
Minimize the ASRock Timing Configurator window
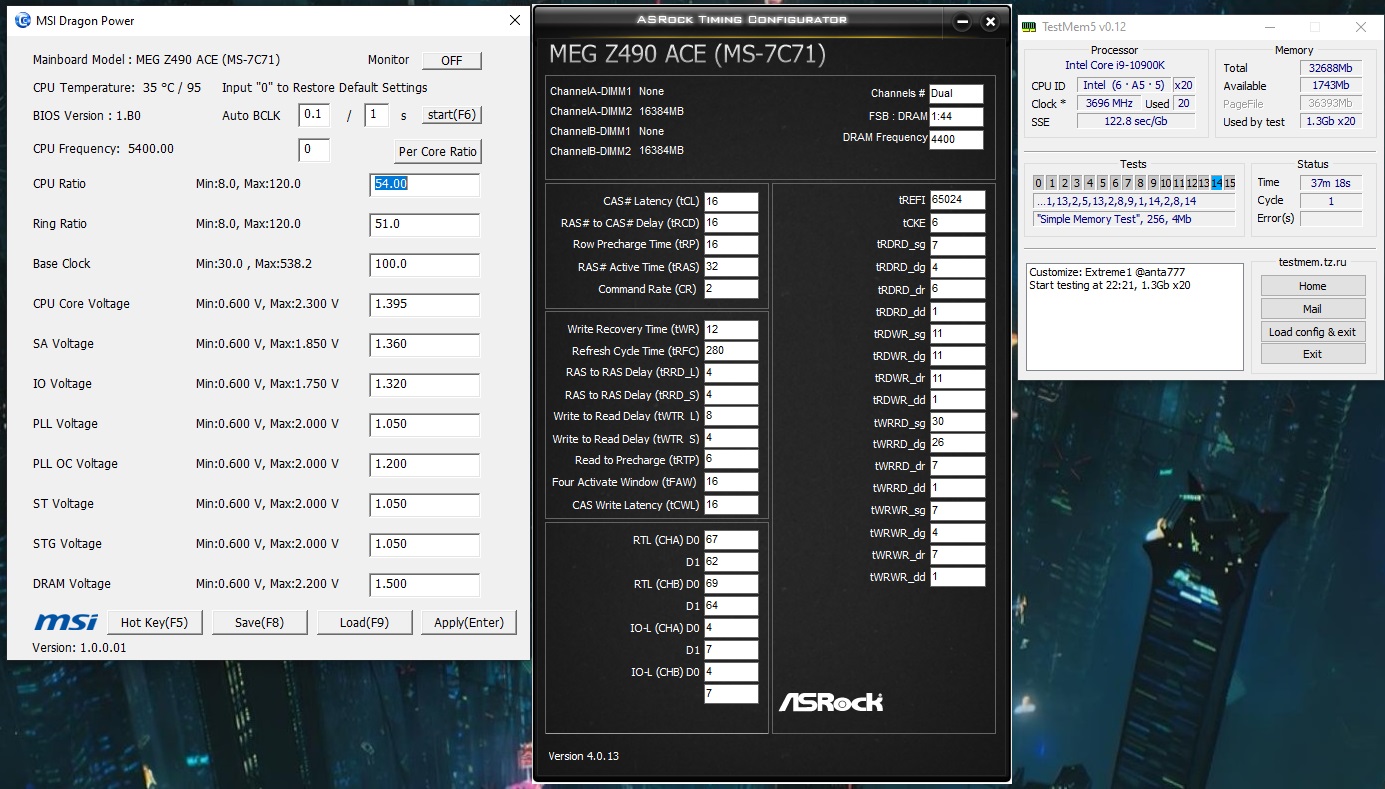[x=962, y=21]
